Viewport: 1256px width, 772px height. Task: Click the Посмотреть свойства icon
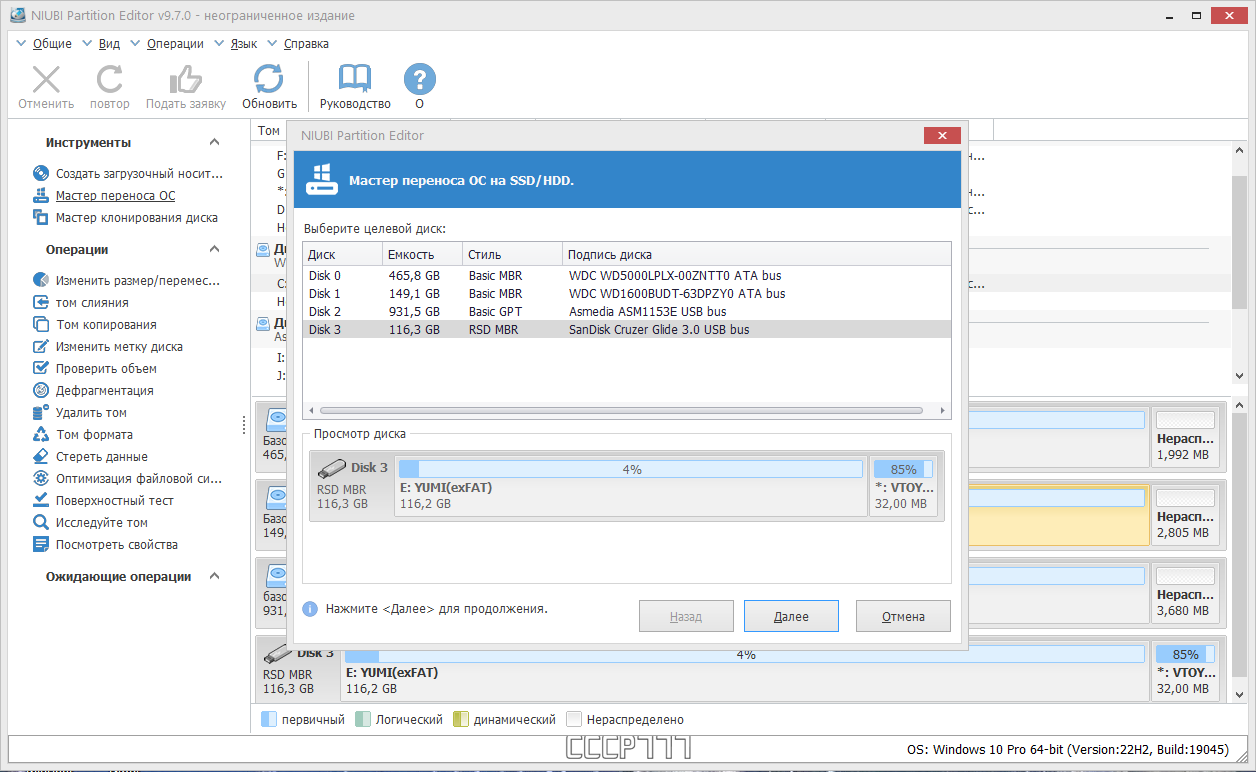pos(41,544)
